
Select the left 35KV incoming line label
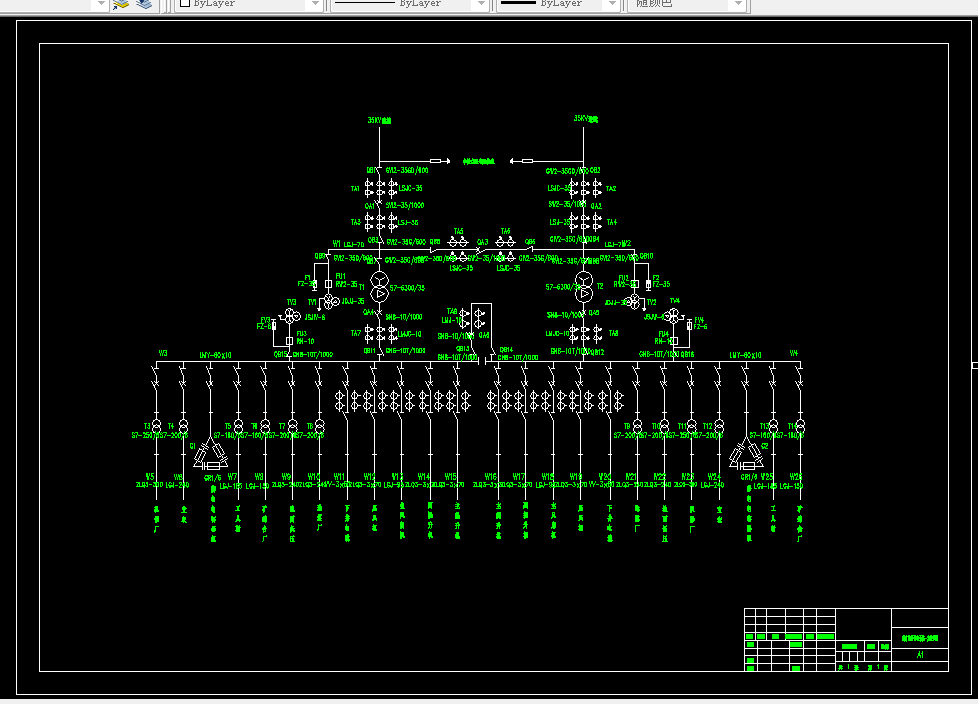pos(379,120)
